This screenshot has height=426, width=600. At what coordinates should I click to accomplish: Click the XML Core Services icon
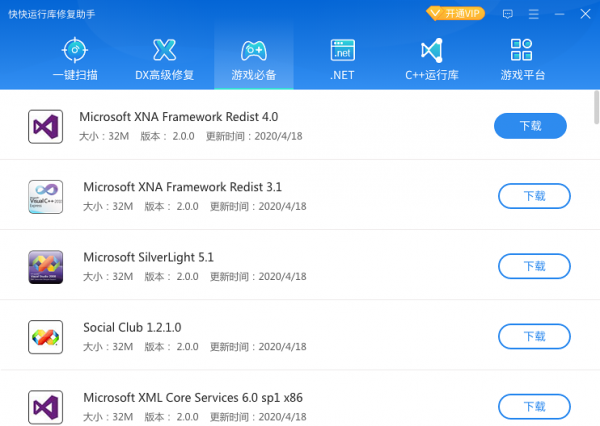45,406
